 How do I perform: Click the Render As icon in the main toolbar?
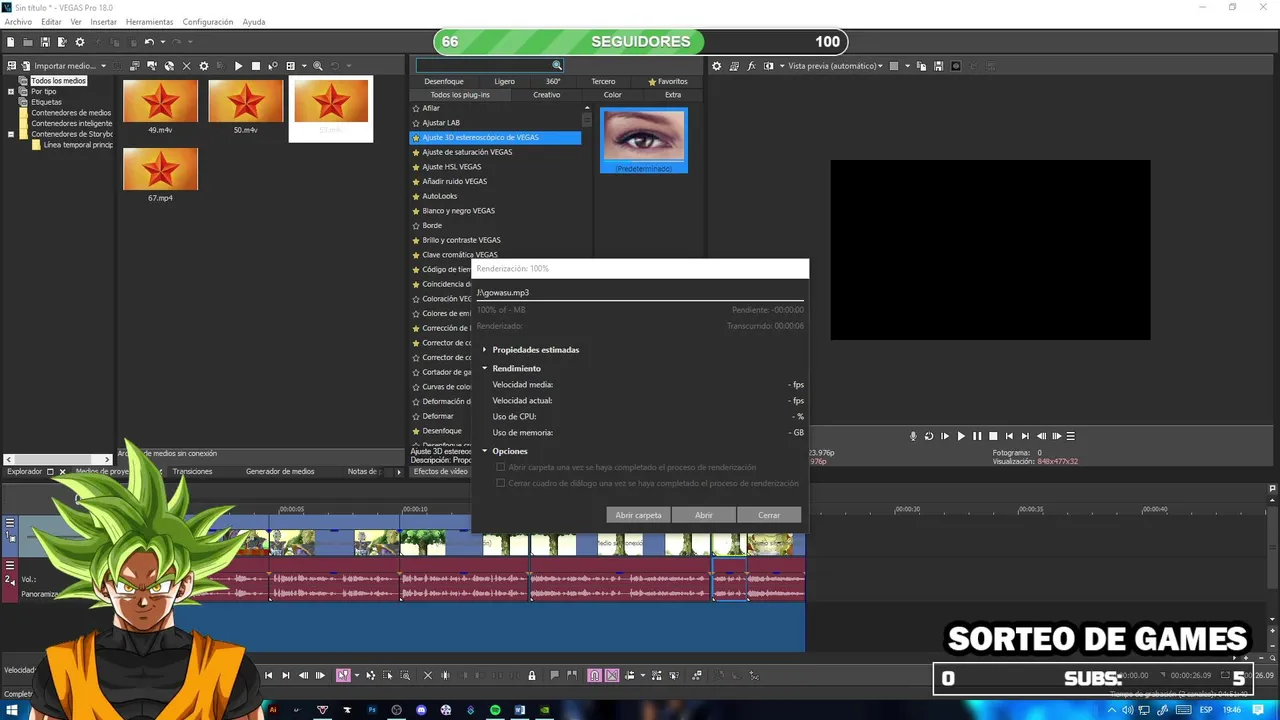point(62,42)
